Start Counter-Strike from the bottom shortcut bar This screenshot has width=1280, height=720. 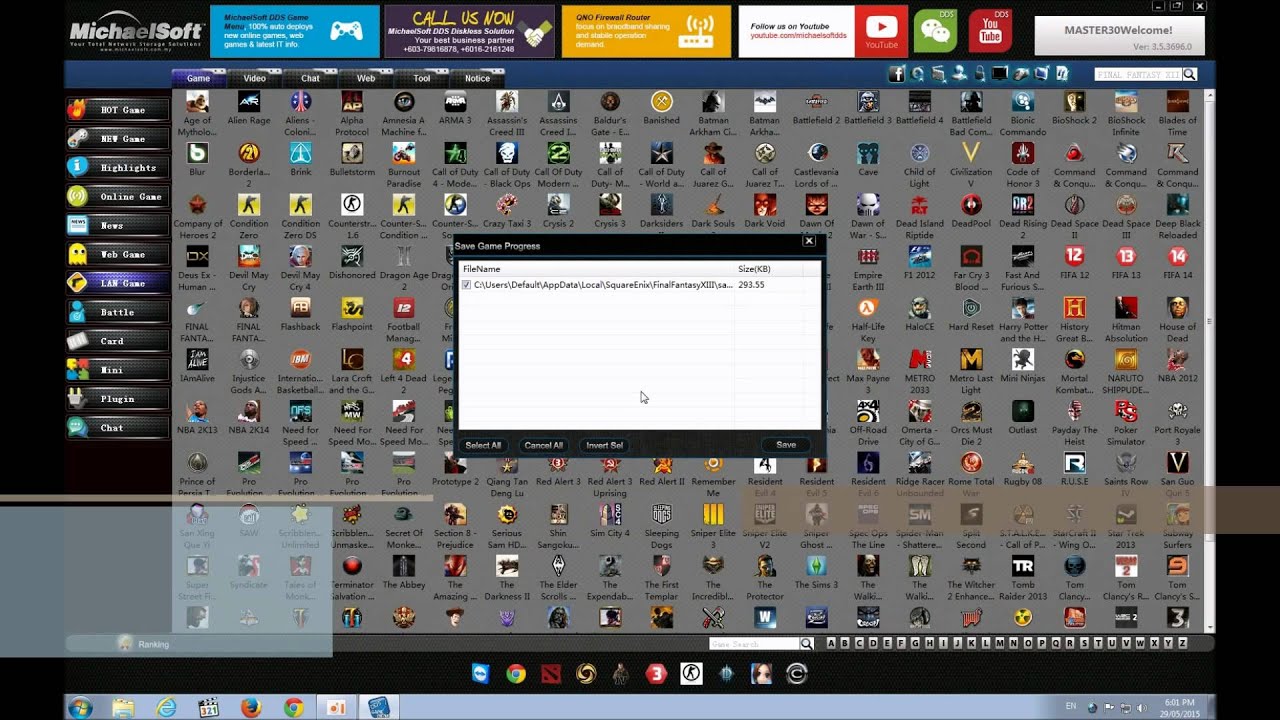click(691, 674)
